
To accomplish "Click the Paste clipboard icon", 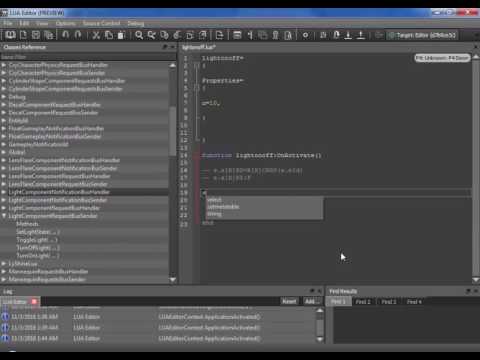I will click(x=121, y=35).
